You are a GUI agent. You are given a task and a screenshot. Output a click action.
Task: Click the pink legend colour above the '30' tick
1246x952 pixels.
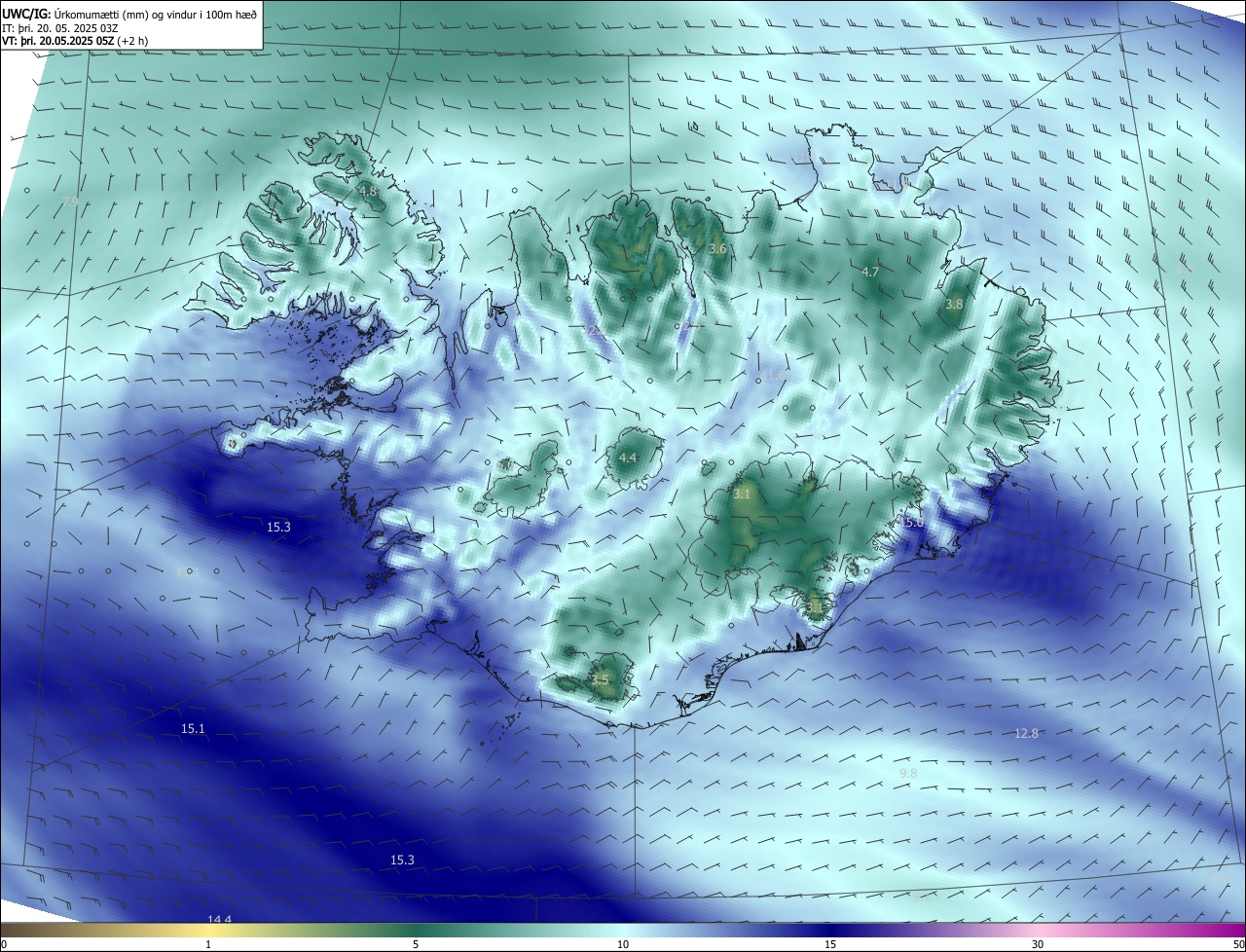pos(1038,930)
